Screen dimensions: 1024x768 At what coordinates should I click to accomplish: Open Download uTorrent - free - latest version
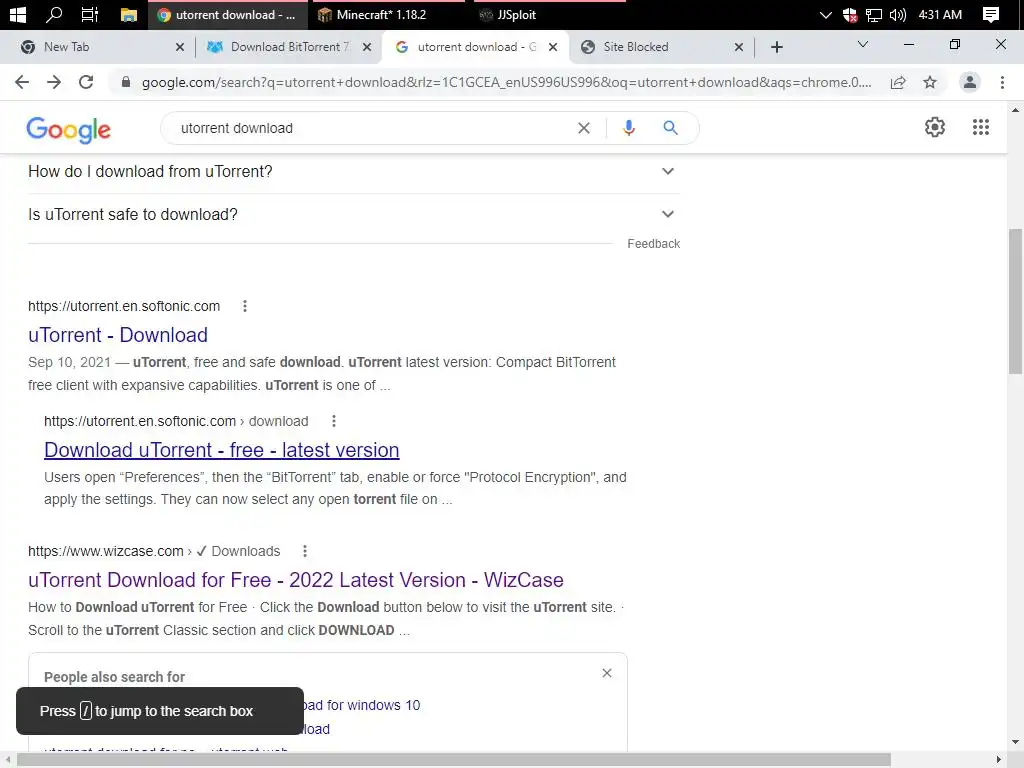click(221, 450)
